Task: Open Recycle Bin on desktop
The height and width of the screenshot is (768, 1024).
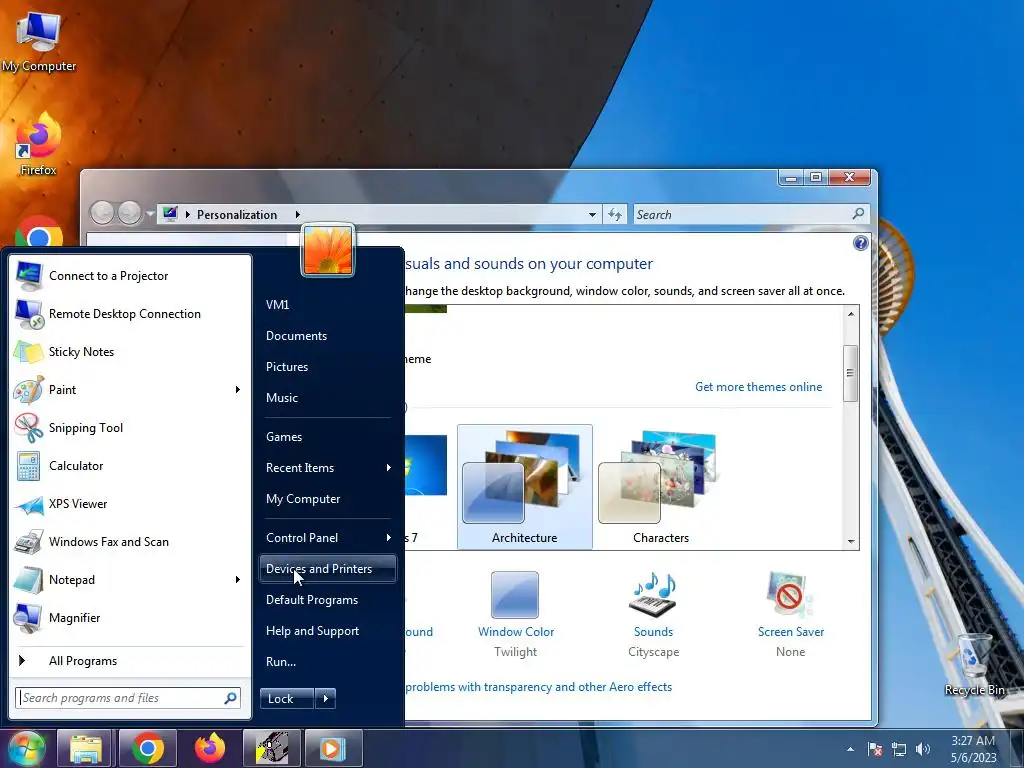Action: coord(974,664)
